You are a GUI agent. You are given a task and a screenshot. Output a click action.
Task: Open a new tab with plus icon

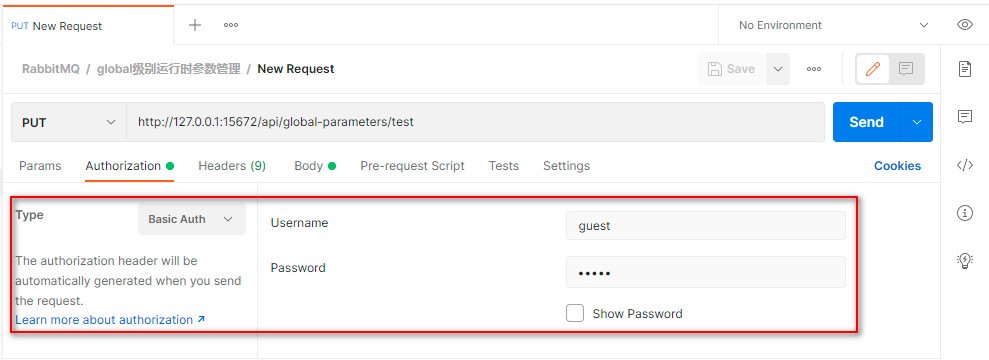pyautogui.click(x=195, y=25)
